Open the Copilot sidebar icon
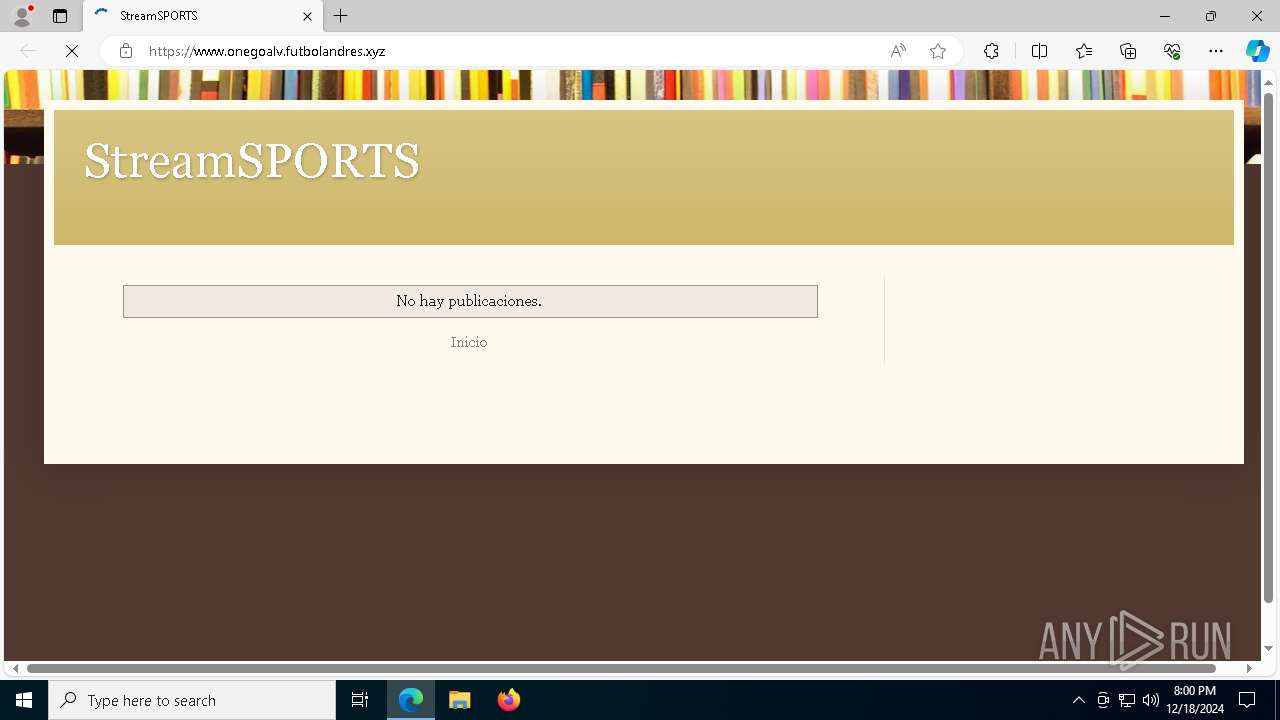Viewport: 1280px width, 720px height. tap(1257, 51)
